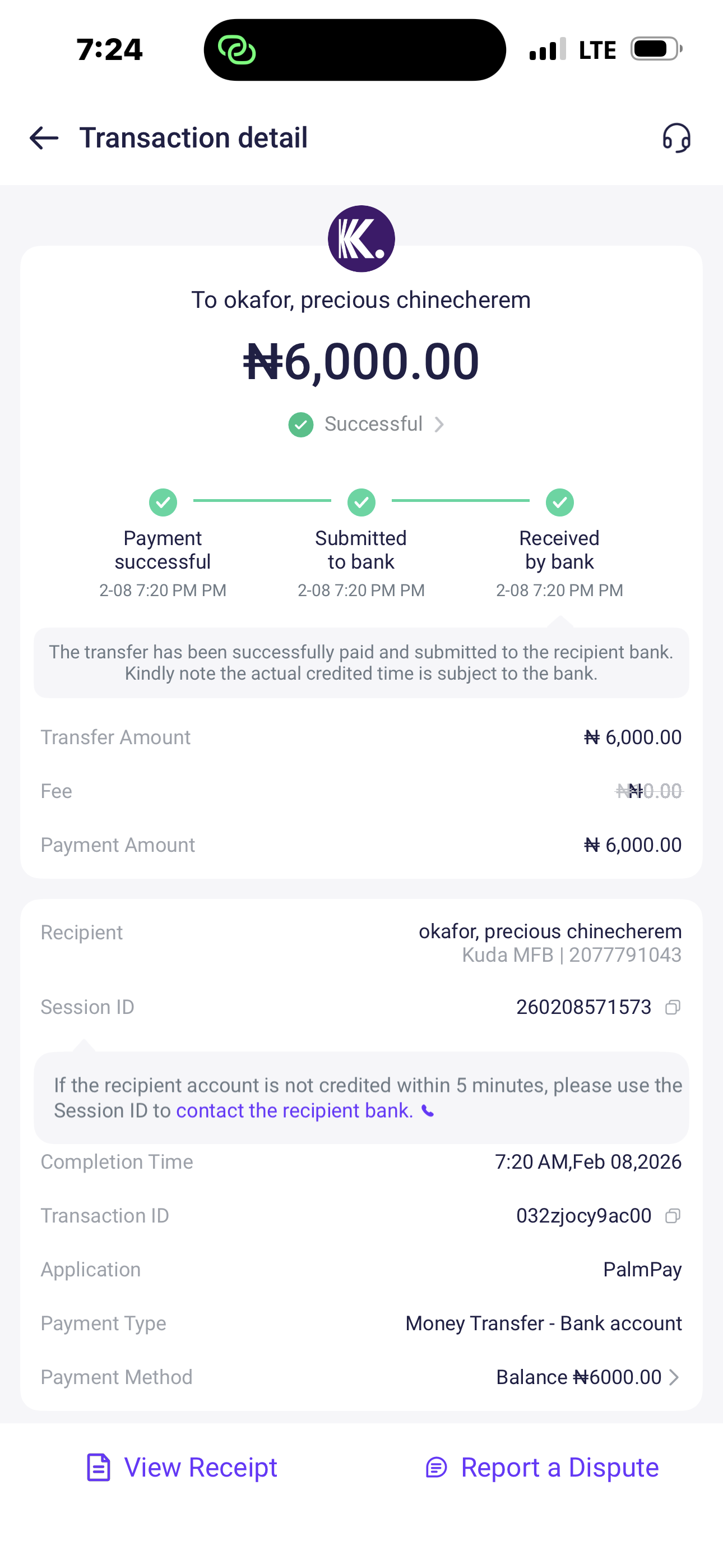Tap the back arrow icon

coord(44,138)
